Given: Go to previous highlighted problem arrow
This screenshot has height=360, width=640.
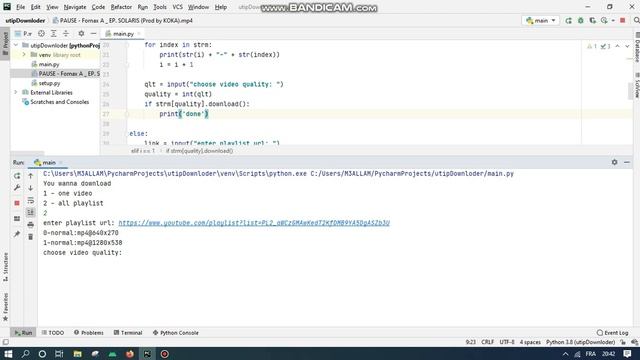Looking at the screenshot, I should point(618,47).
